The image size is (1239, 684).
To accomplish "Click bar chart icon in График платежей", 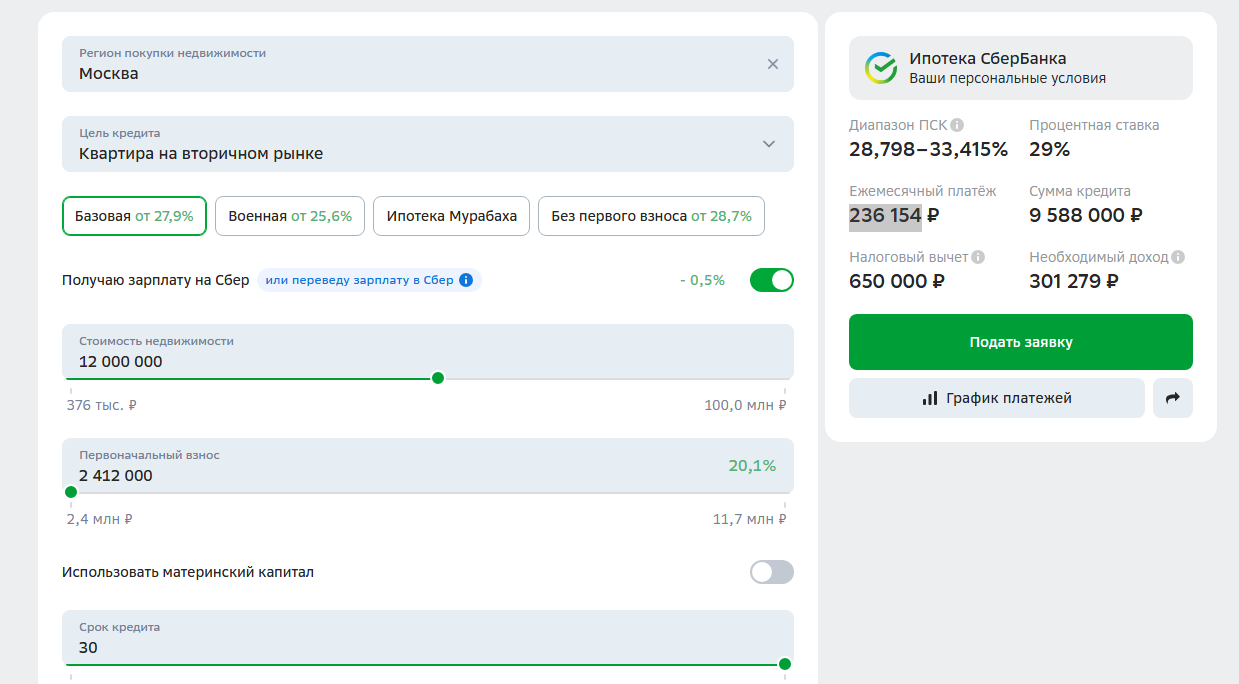I will pos(930,398).
